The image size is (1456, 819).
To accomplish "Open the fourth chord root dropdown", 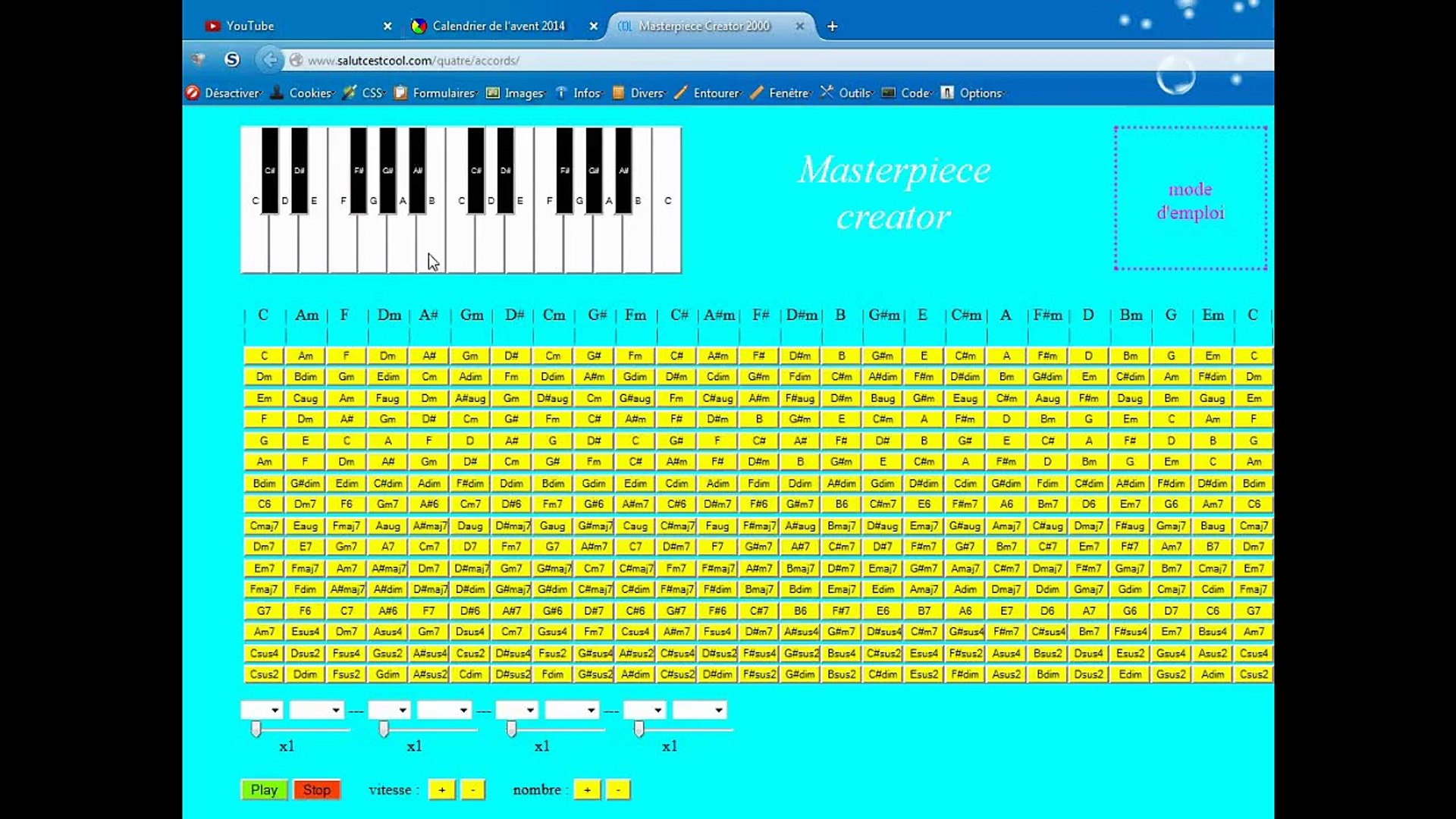I will 645,710.
